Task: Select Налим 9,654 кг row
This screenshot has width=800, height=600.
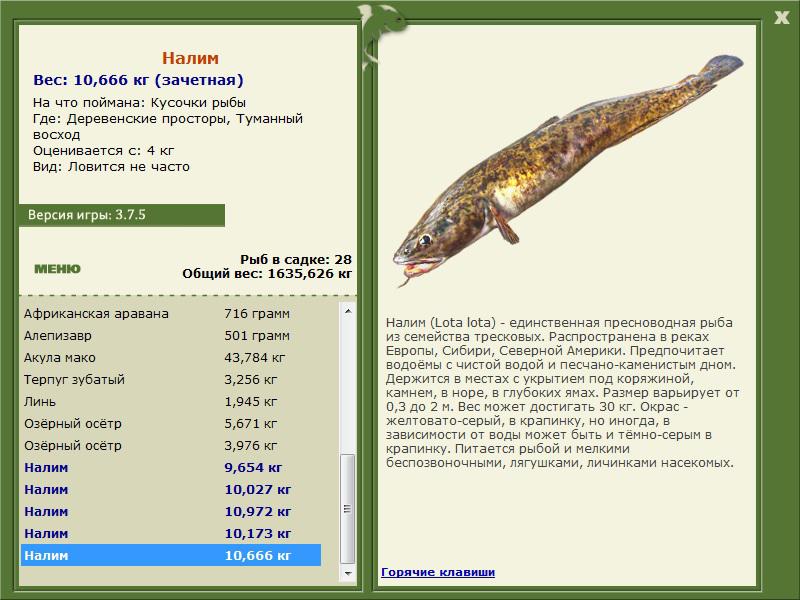Action: pyautogui.click(x=171, y=467)
